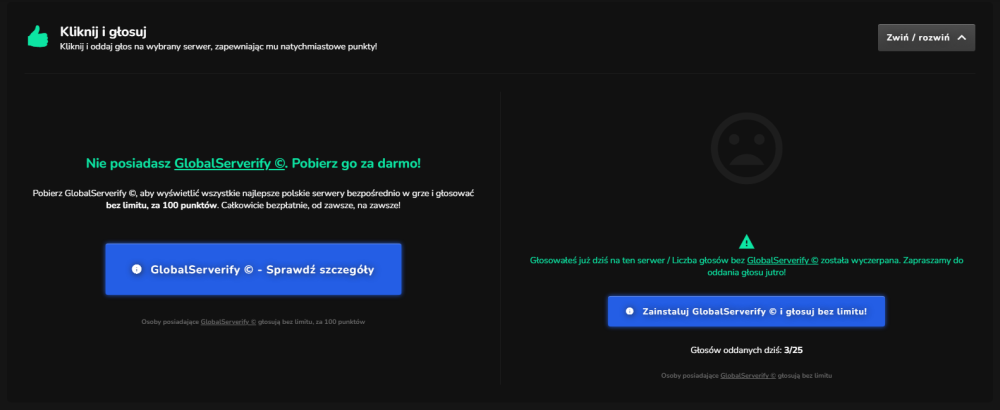
Task: Click the green thumbs-up icon
Action: tap(38, 36)
